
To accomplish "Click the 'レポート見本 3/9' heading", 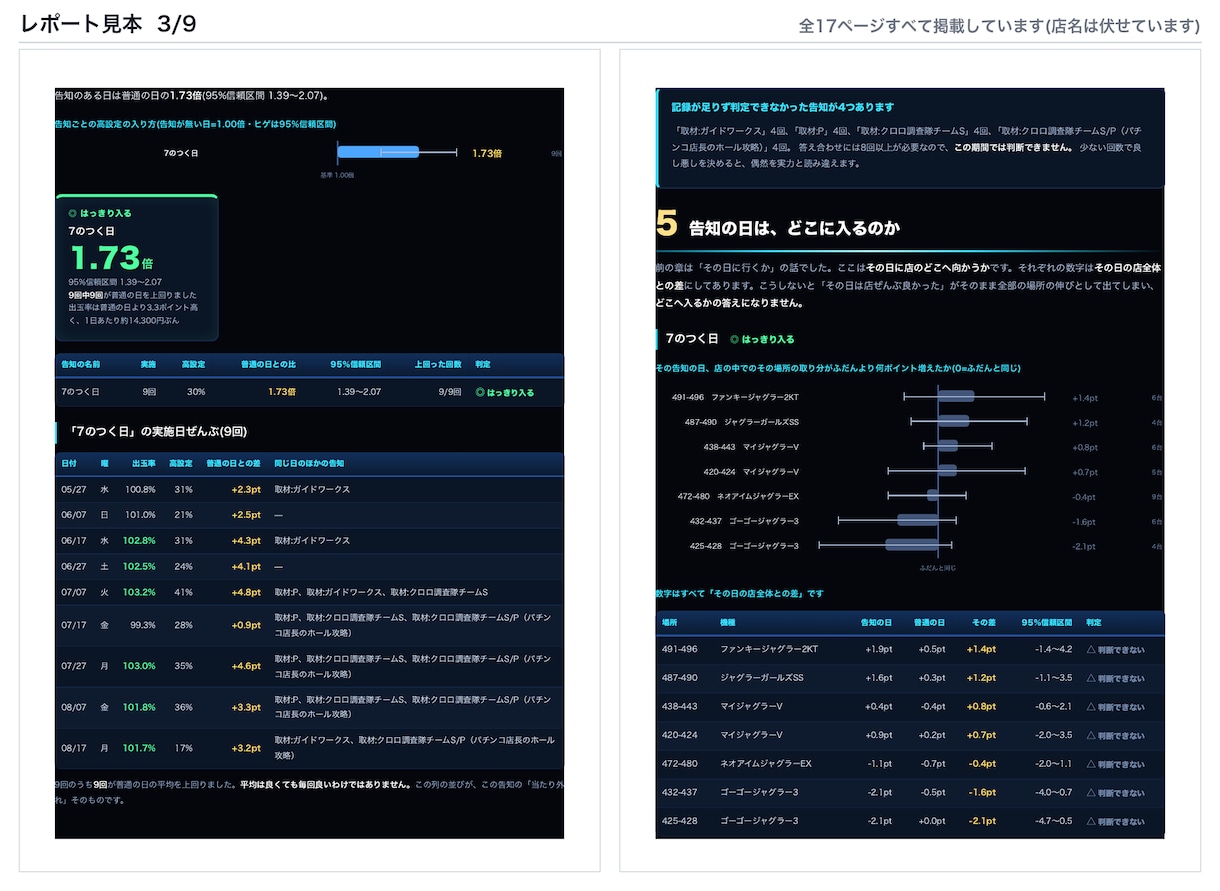I will point(109,24).
